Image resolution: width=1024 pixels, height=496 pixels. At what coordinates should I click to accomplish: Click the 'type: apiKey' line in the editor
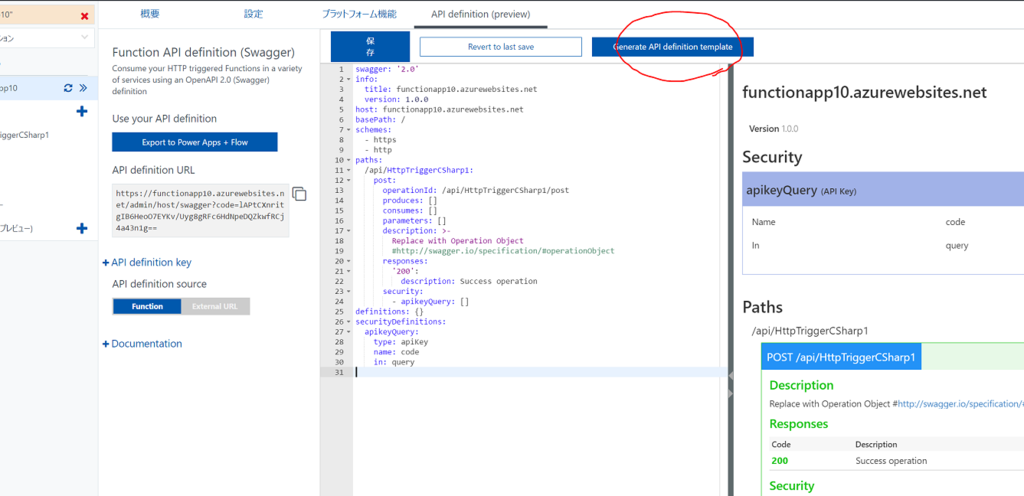point(401,342)
